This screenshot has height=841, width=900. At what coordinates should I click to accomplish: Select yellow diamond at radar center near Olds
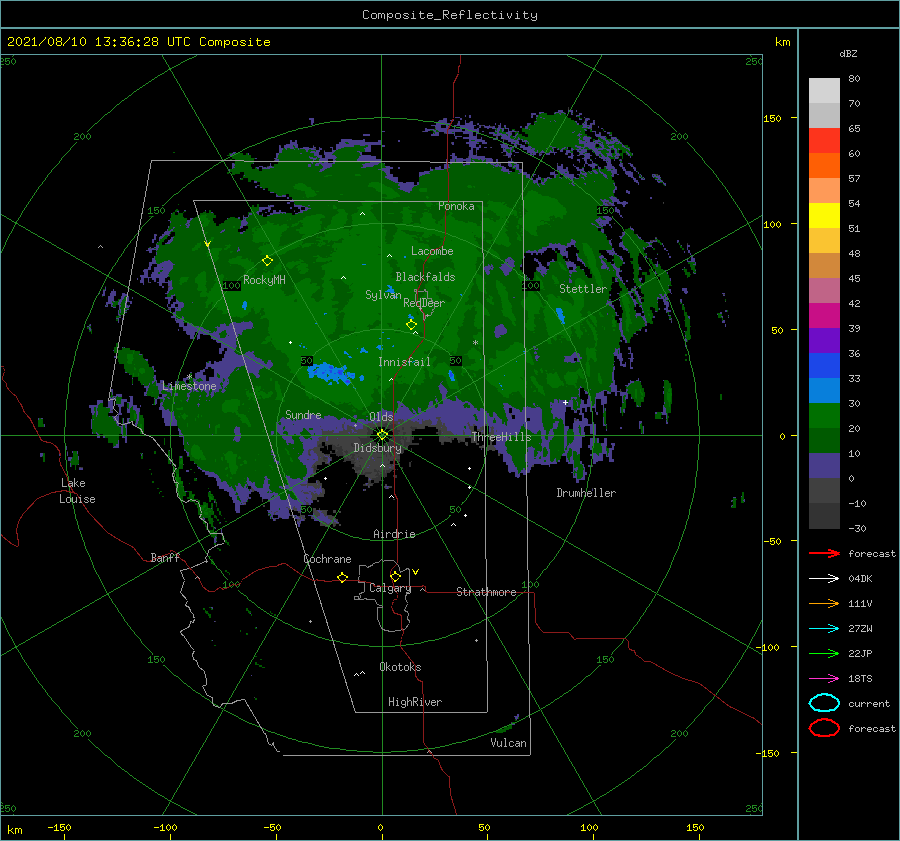(382, 435)
